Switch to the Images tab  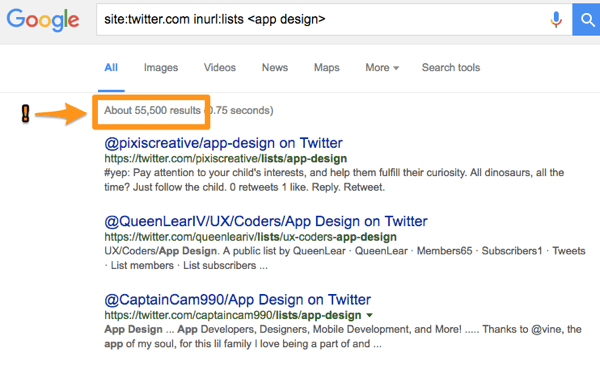tap(161, 68)
